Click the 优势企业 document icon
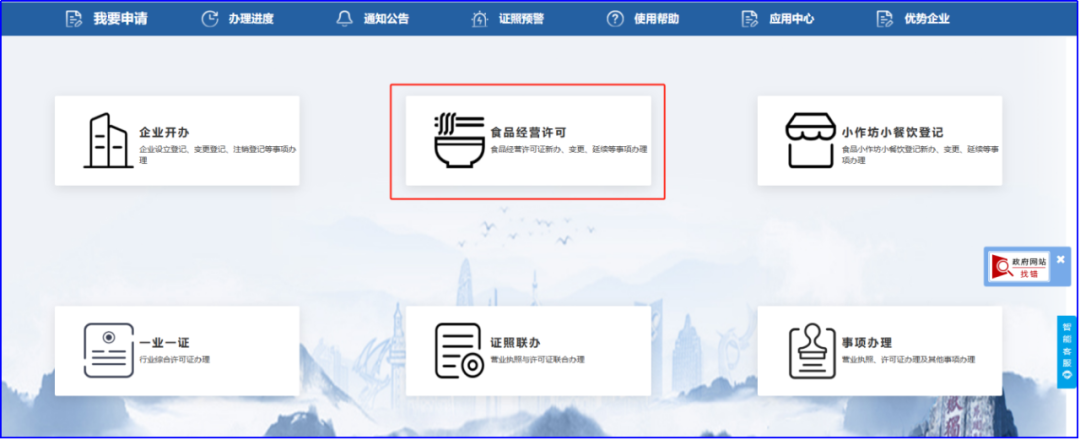Image resolution: width=1080 pixels, height=440 pixels. click(x=885, y=19)
